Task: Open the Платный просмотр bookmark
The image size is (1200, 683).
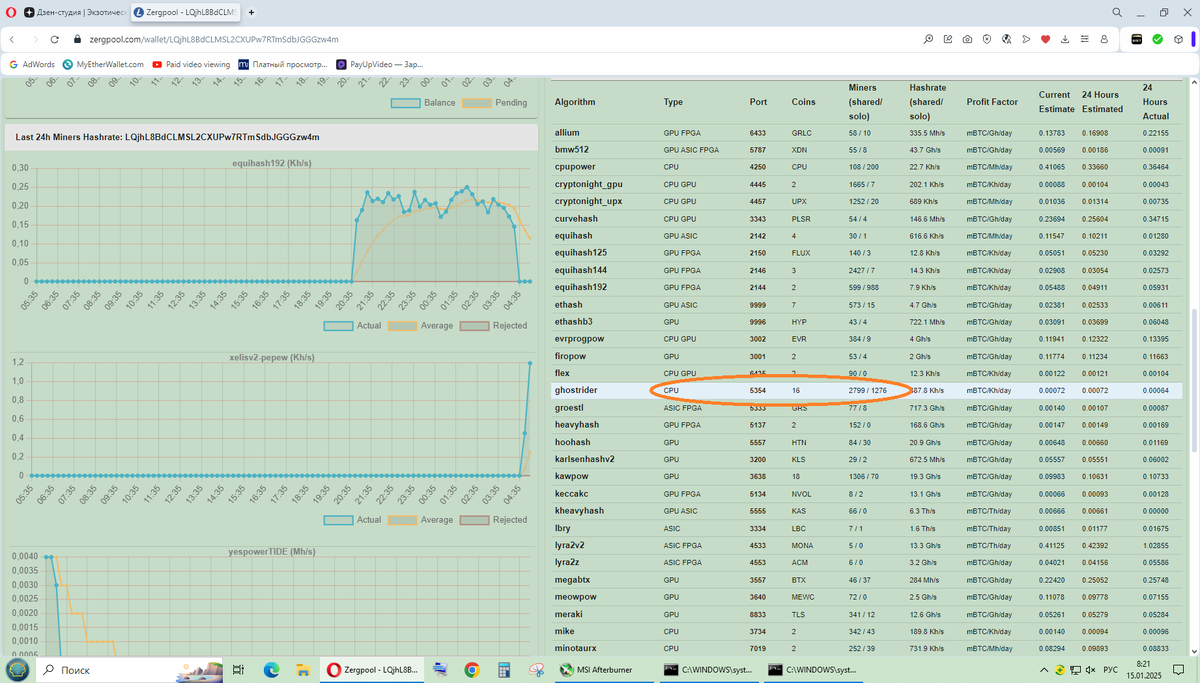Action: pyautogui.click(x=283, y=63)
